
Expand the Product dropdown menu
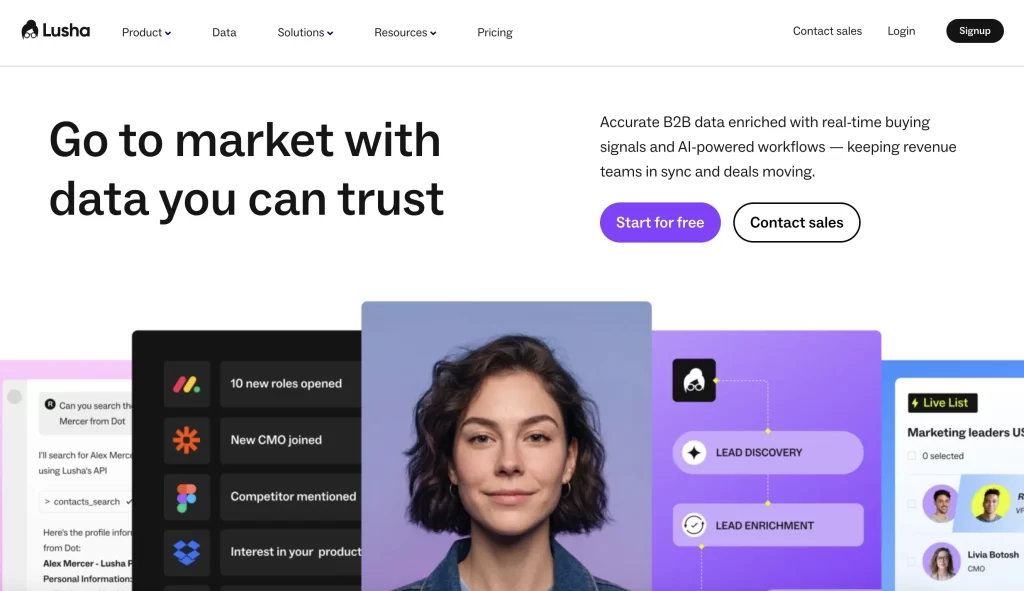click(146, 33)
